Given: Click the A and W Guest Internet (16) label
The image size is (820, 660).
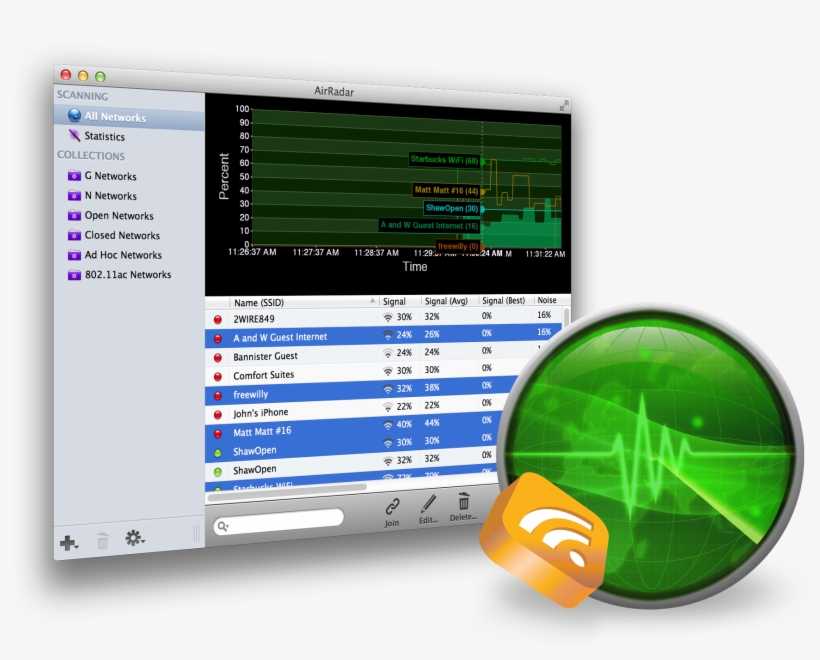Looking at the screenshot, I should (429, 225).
